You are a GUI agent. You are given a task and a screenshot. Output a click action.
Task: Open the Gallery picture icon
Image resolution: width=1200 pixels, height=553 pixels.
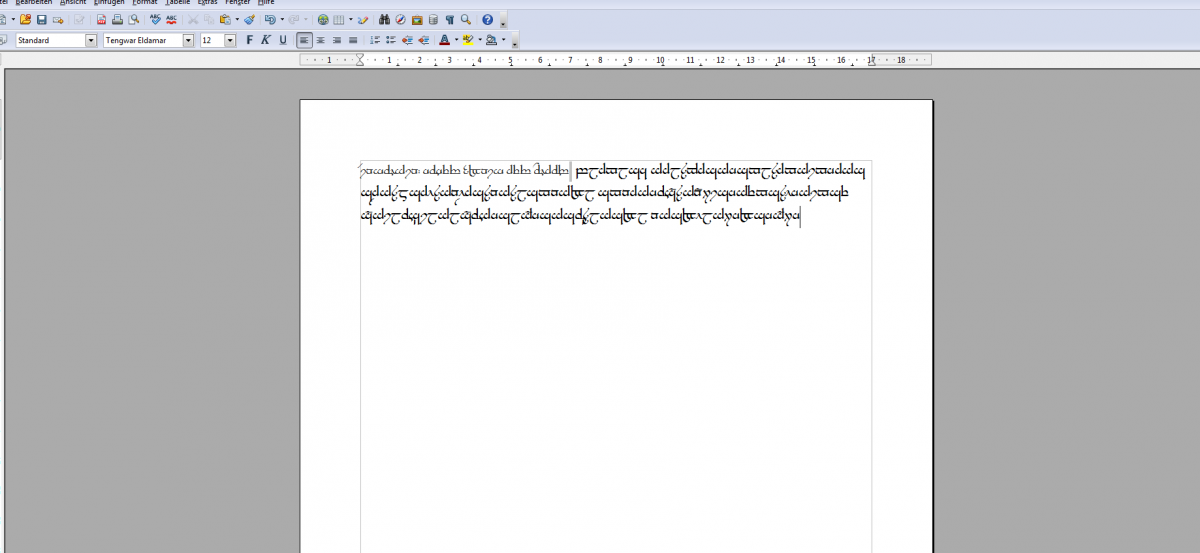click(x=417, y=19)
